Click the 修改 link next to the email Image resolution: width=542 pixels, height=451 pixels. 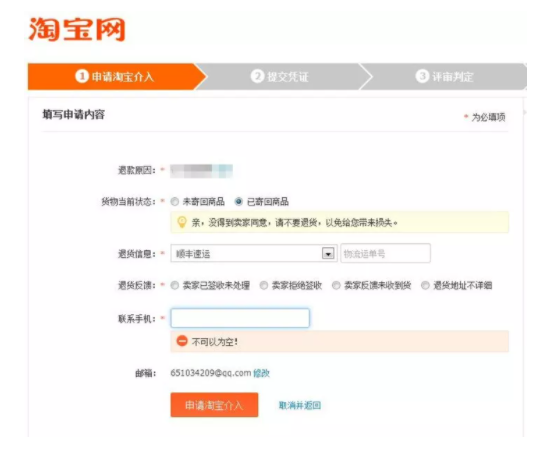point(261,373)
